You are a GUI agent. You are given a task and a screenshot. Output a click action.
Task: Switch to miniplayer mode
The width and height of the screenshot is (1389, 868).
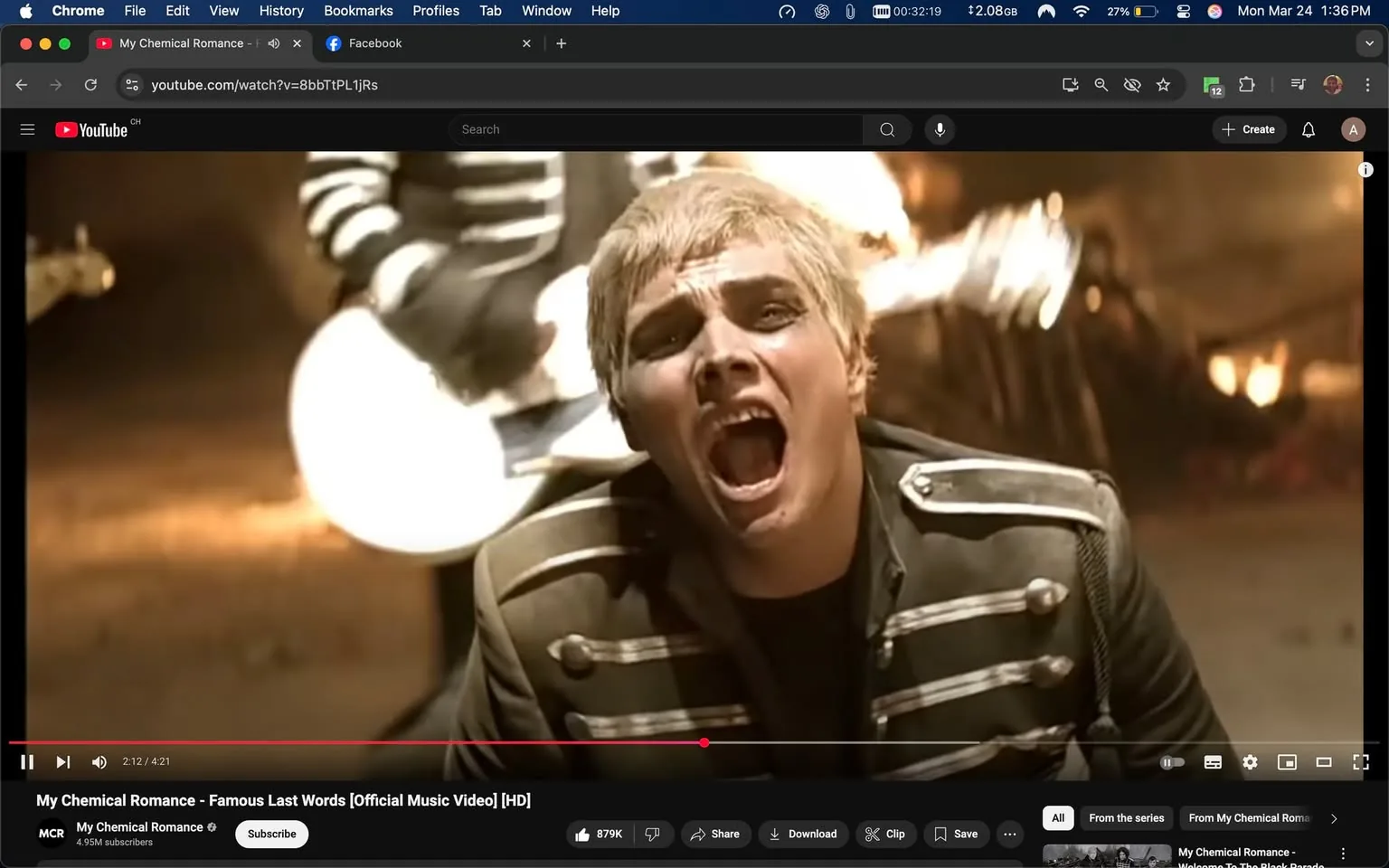click(1287, 761)
